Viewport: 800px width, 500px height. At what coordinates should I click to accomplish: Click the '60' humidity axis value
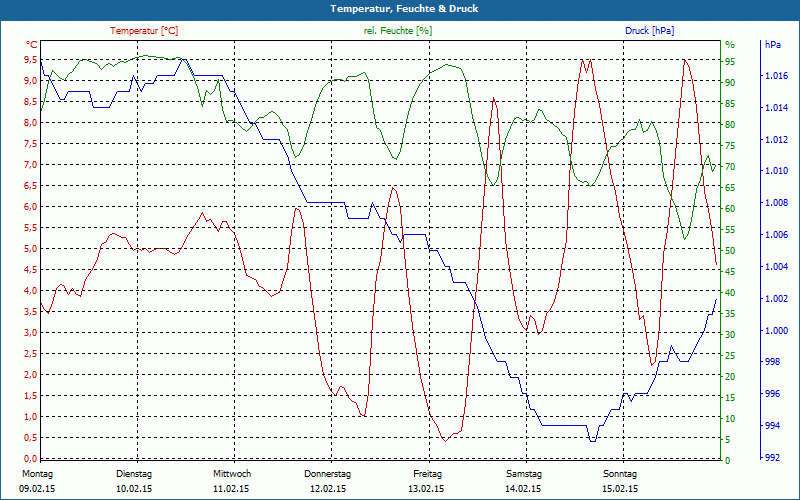point(731,209)
